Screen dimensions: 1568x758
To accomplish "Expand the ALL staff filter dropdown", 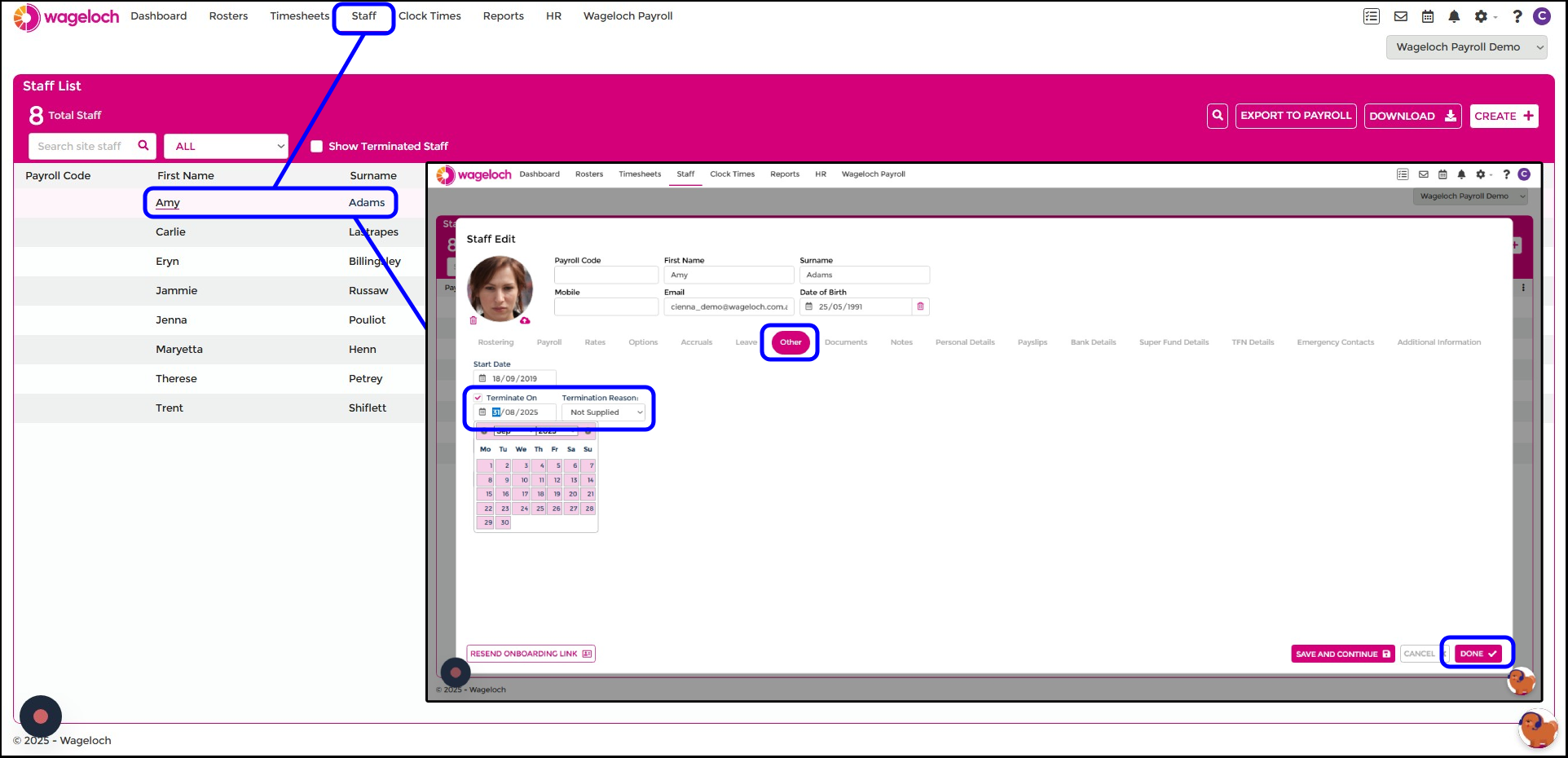I will (226, 147).
